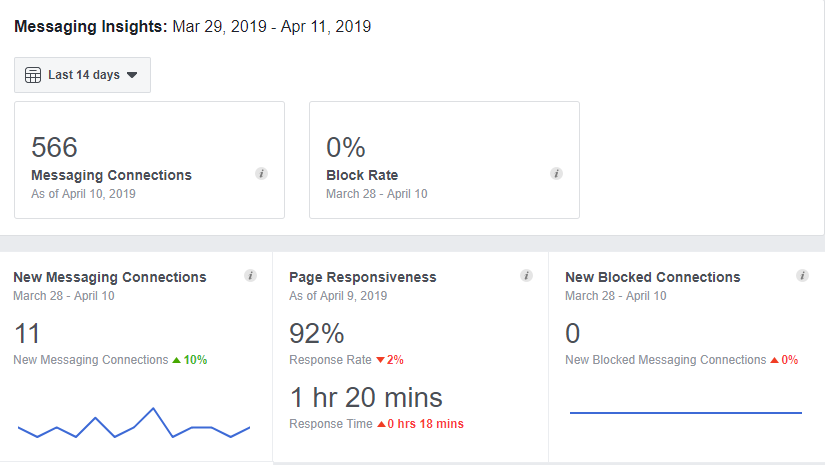
Task: Click the 11 new connections count
Action: coord(27,333)
